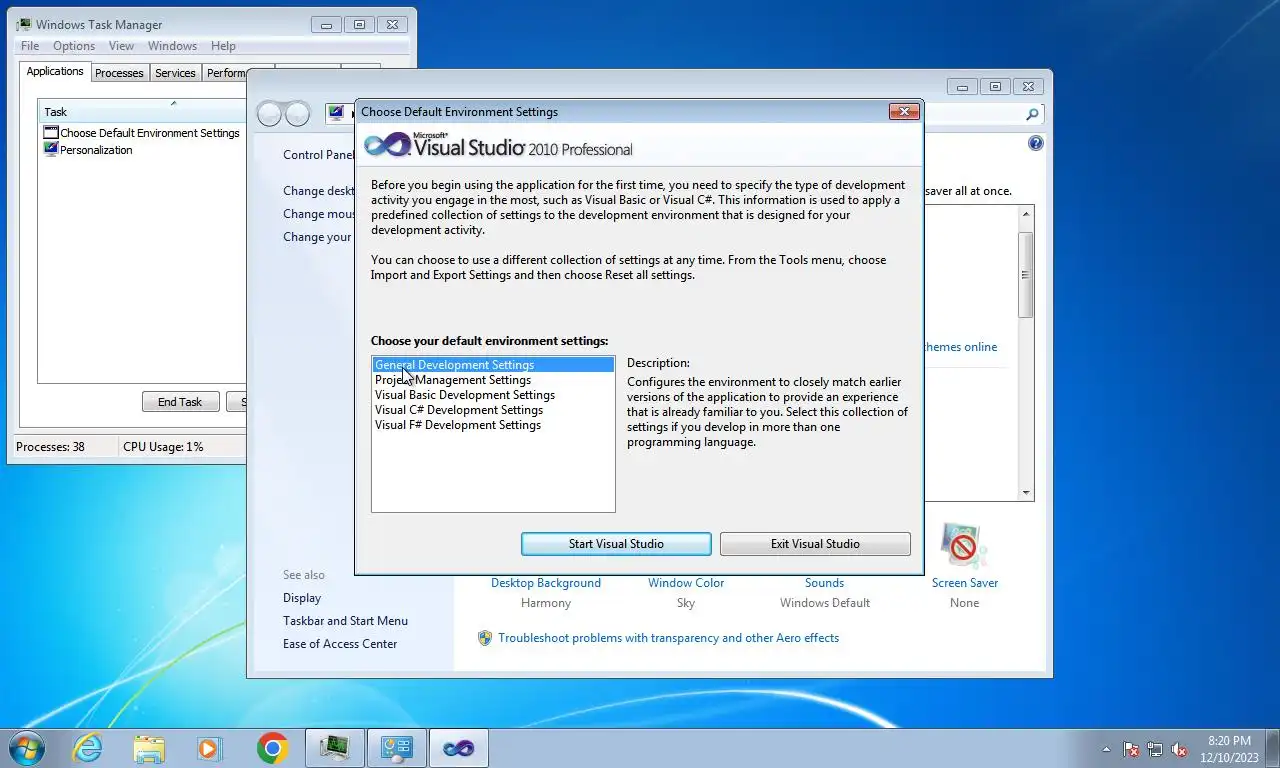1280x768 pixels.
Task: Switch to Control Panel taskbar button
Action: click(397, 747)
